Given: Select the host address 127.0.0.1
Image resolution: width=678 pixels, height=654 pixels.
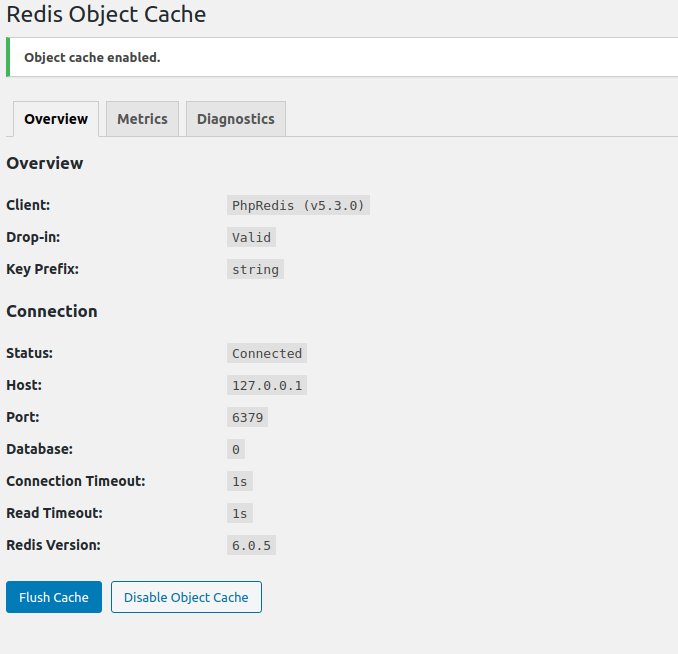Looking at the screenshot, I should (x=266, y=385).
